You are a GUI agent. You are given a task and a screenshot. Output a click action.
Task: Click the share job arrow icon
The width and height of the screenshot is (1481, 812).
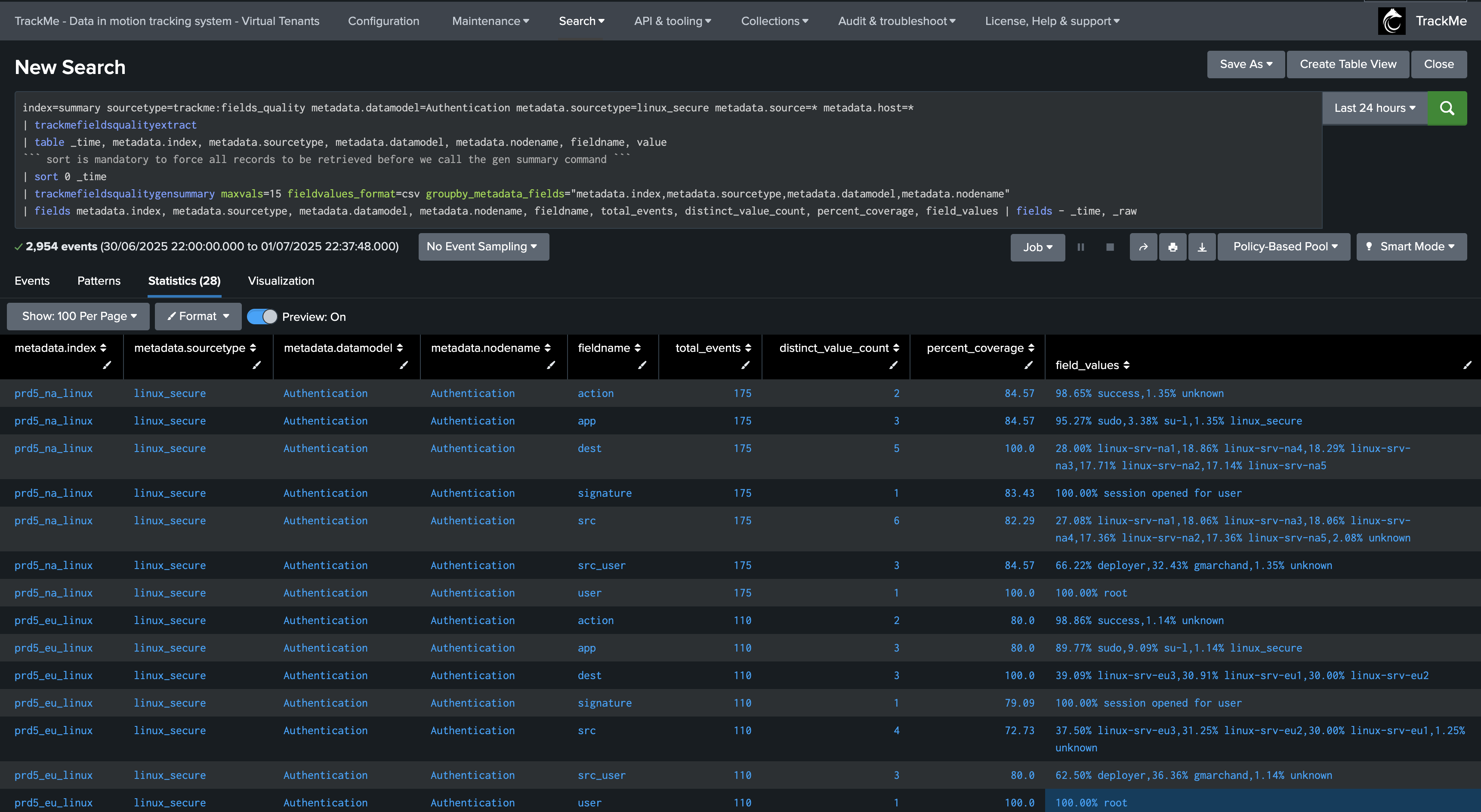pos(1143,247)
